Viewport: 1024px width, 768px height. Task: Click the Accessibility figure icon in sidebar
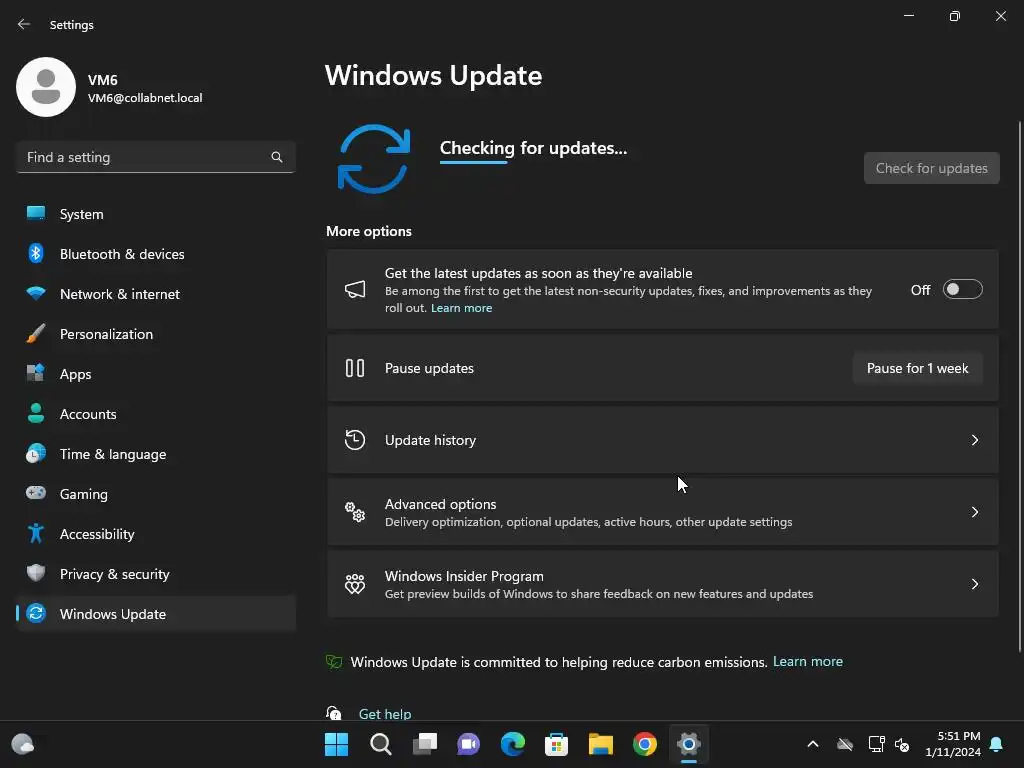pos(36,534)
